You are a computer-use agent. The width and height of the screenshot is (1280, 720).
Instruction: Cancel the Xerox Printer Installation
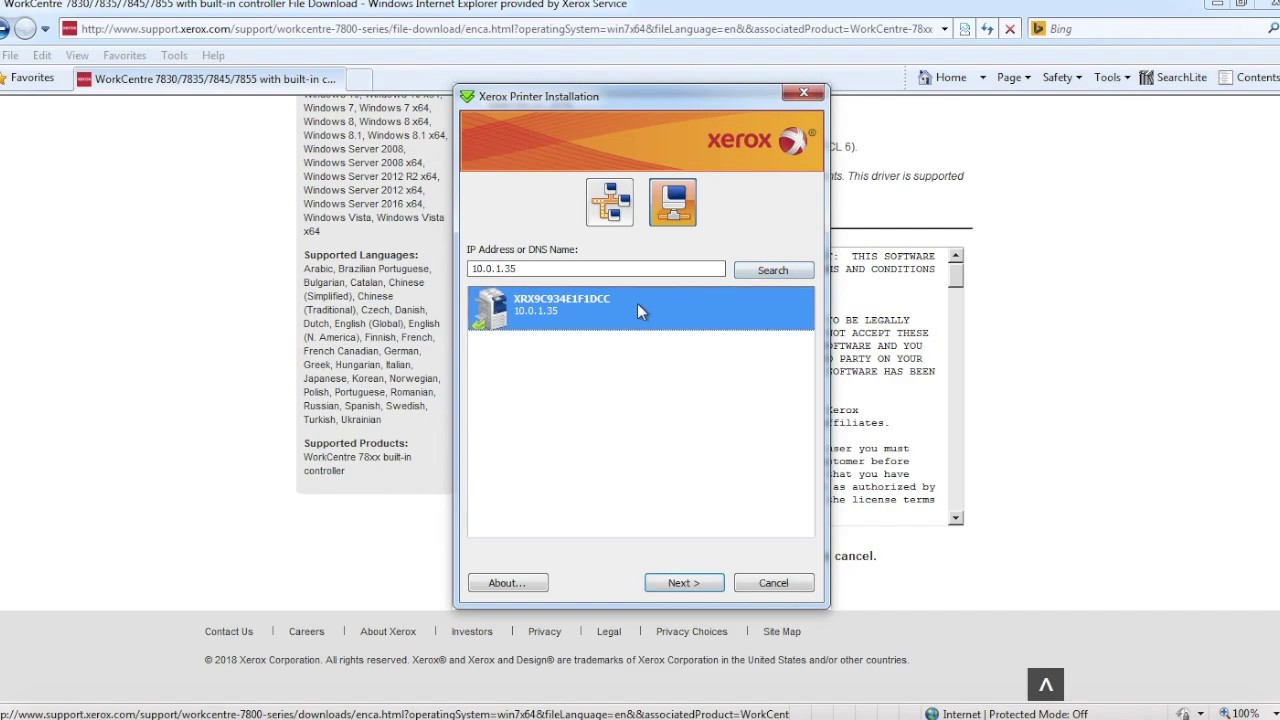773,583
